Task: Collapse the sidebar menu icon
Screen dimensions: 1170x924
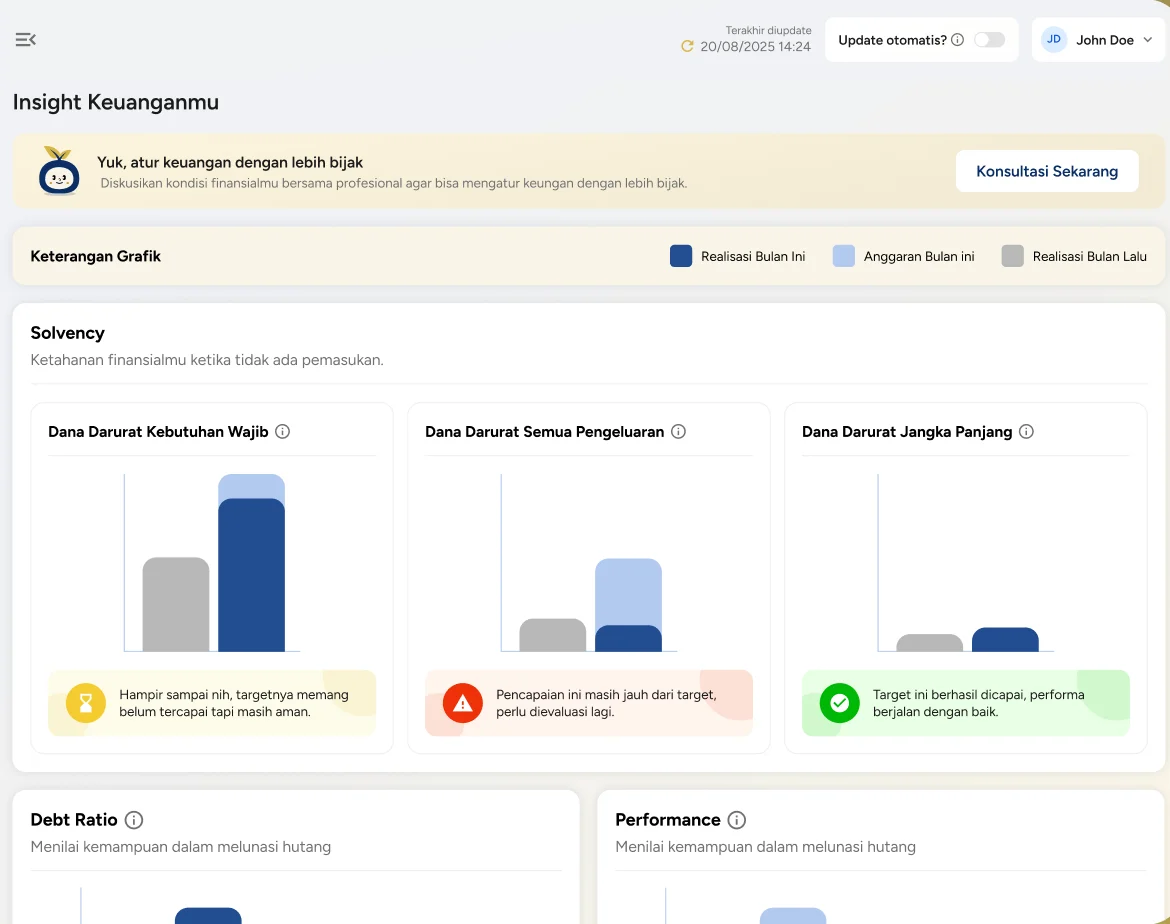Action: point(25,40)
